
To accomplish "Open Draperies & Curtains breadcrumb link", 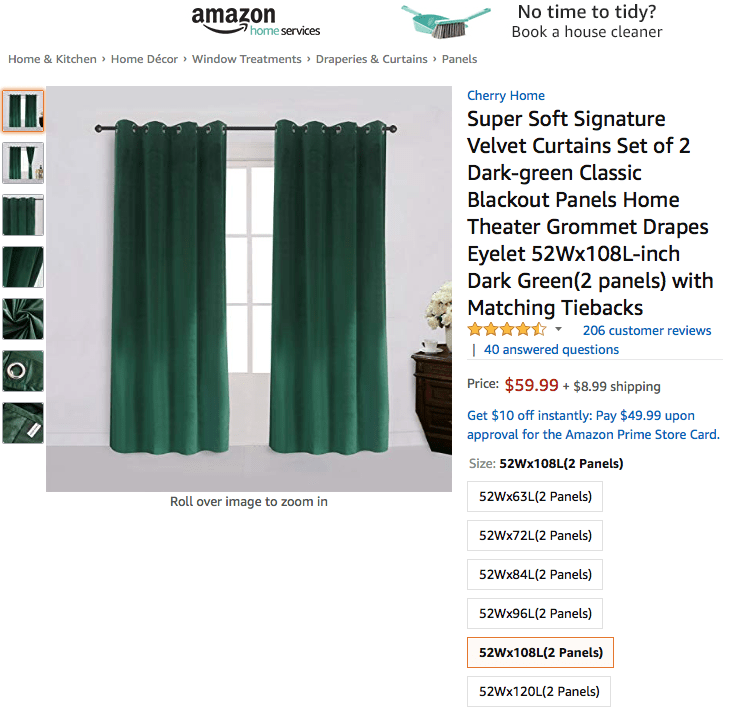I will (x=372, y=59).
